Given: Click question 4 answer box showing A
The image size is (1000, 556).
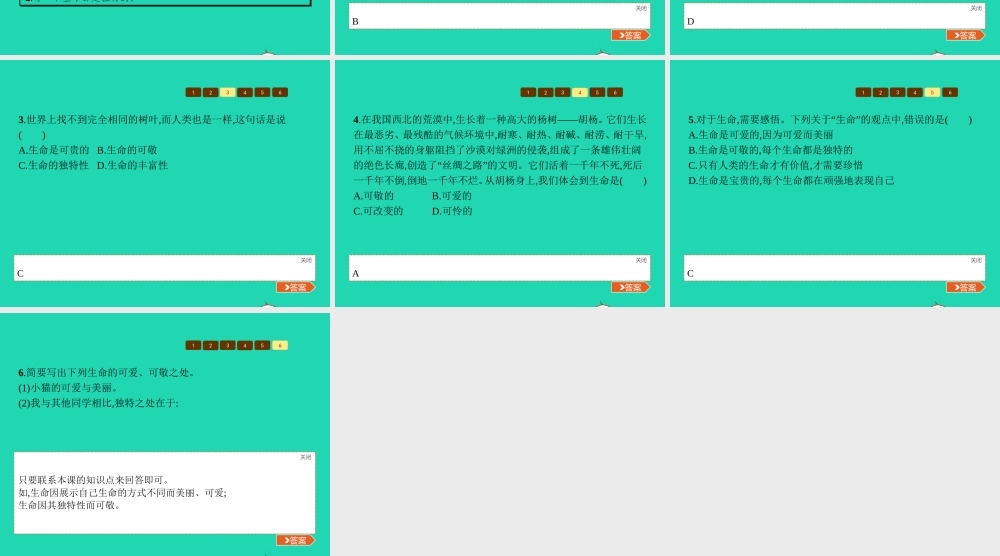Looking at the screenshot, I should click(499, 268).
